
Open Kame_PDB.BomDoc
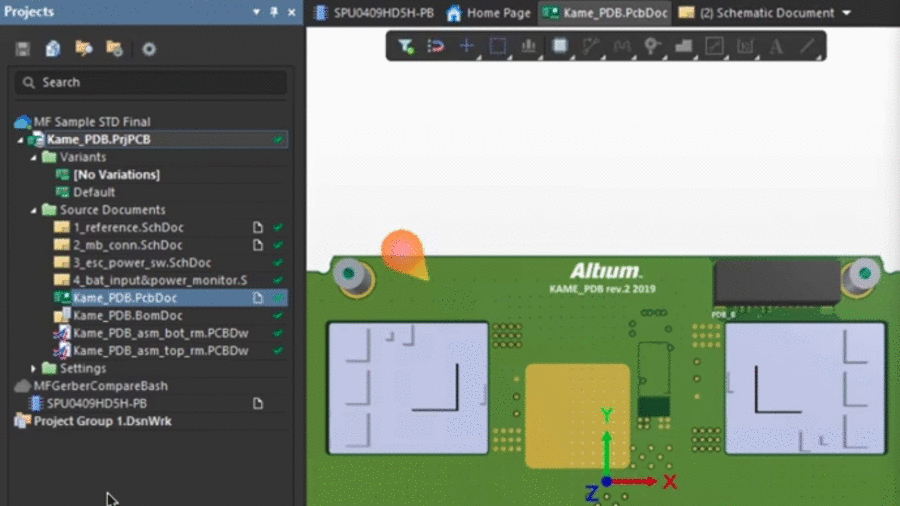pyautogui.click(x=127, y=316)
